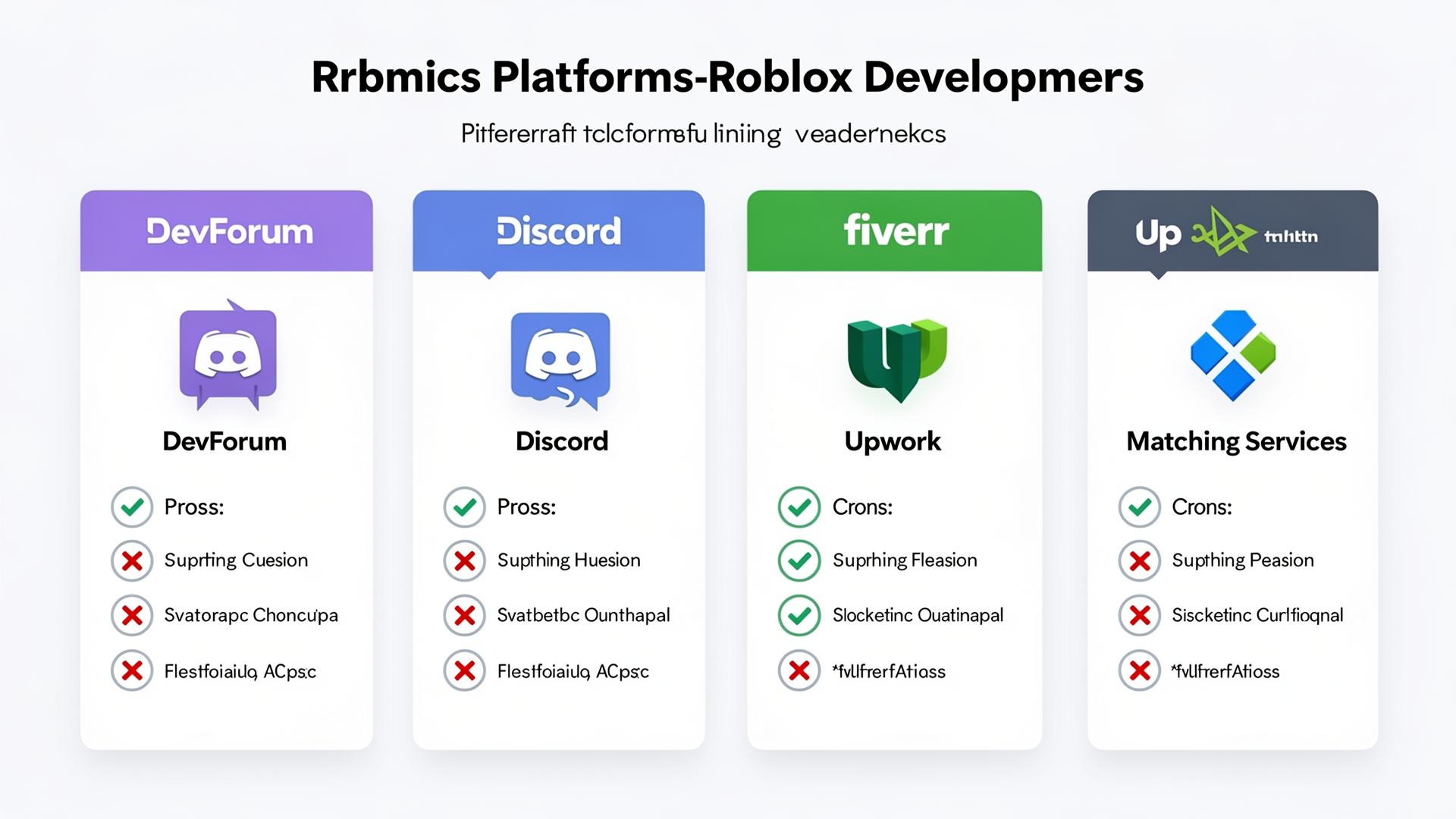Click the red X beside Flestfoiaiulq ACpsc in Discord card
1456x819 pixels.
pyautogui.click(x=464, y=670)
